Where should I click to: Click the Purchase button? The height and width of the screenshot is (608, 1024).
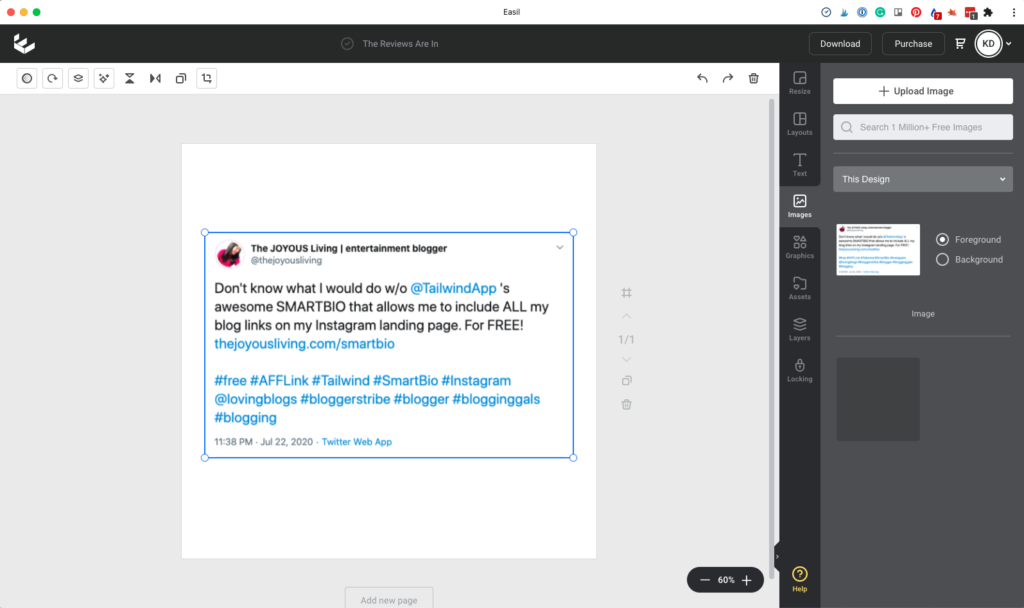[913, 44]
